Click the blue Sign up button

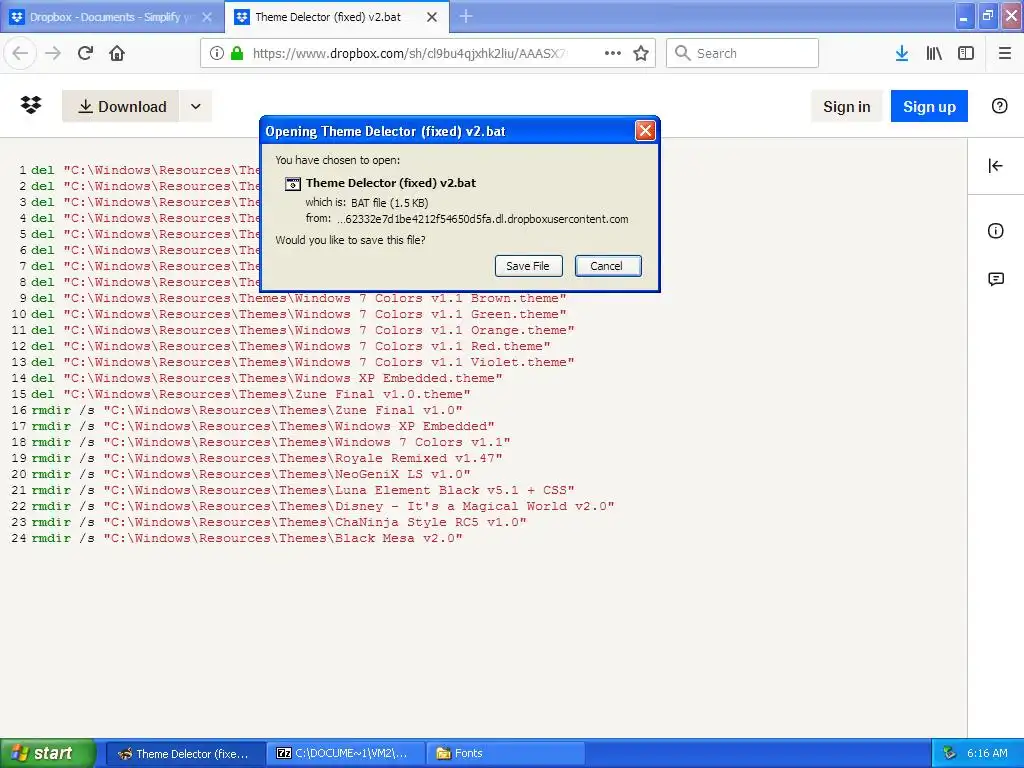929,106
